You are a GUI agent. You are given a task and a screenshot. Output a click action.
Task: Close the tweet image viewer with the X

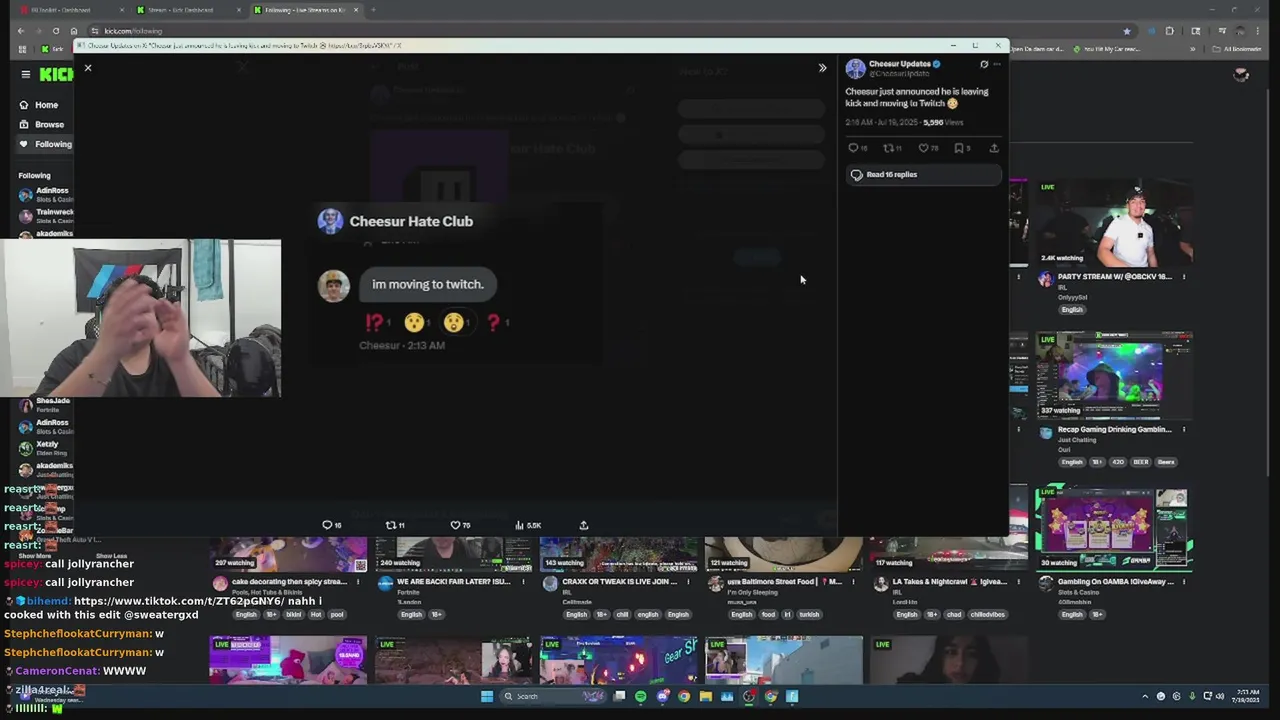point(88,68)
